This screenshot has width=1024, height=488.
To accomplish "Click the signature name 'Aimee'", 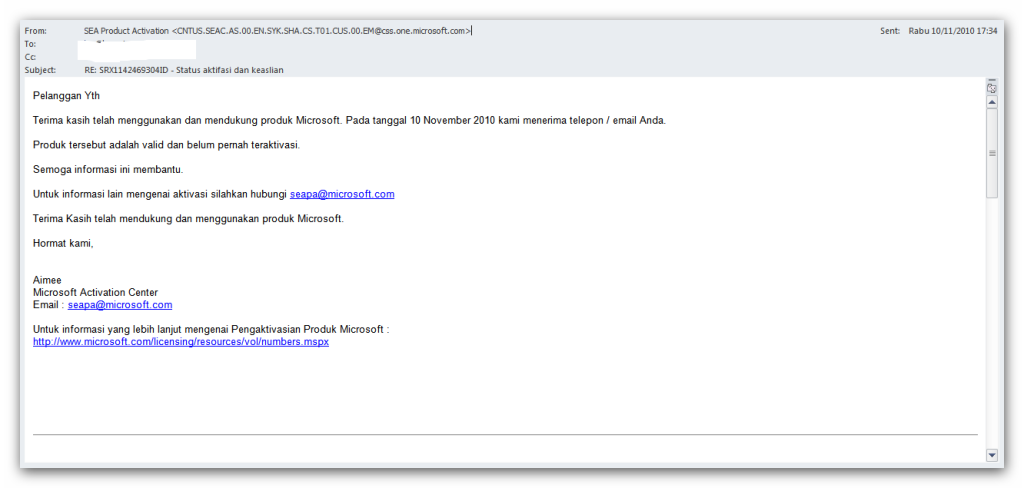I will click(x=47, y=280).
